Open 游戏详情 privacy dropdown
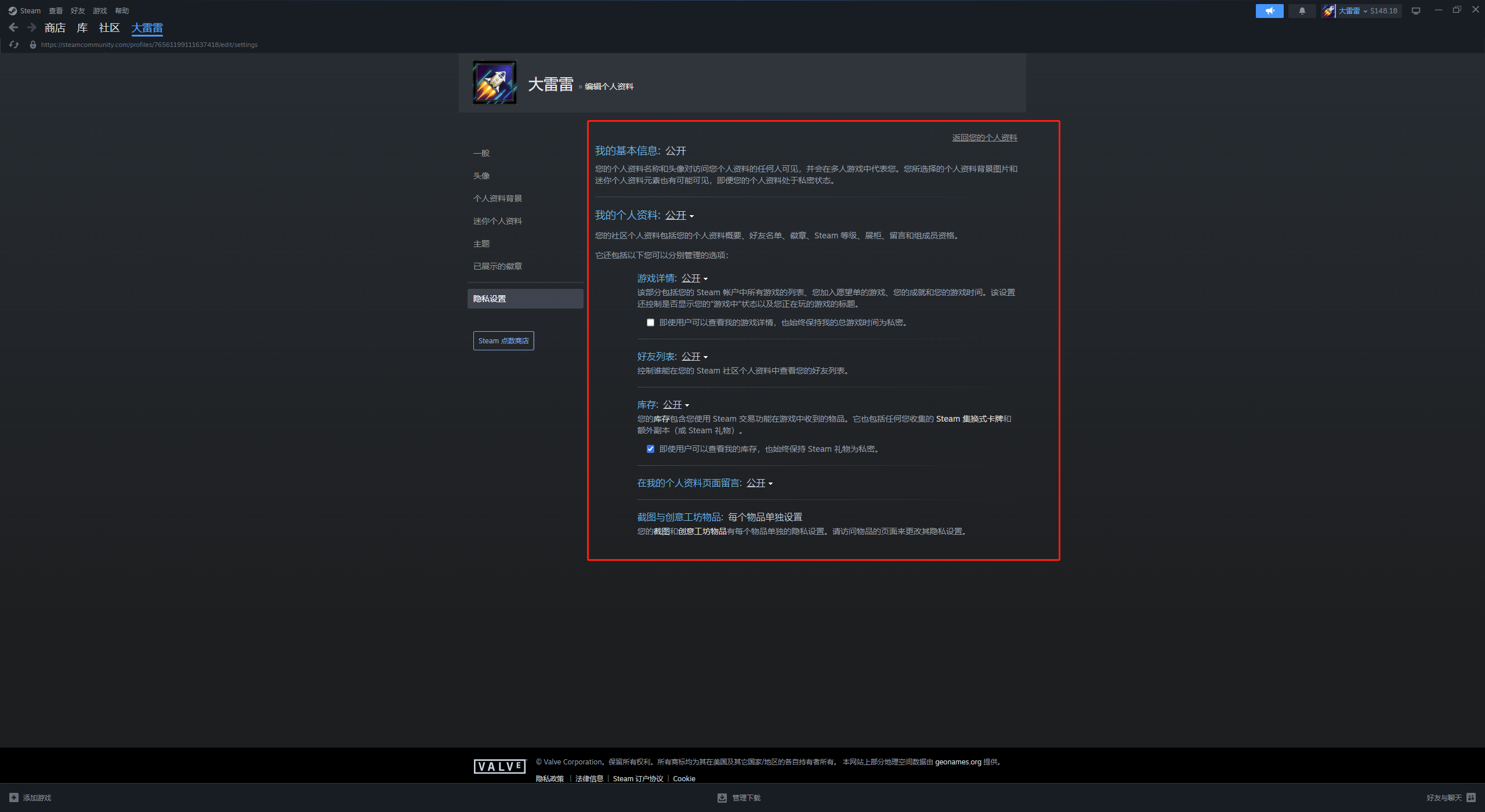1485x812 pixels. (x=694, y=278)
